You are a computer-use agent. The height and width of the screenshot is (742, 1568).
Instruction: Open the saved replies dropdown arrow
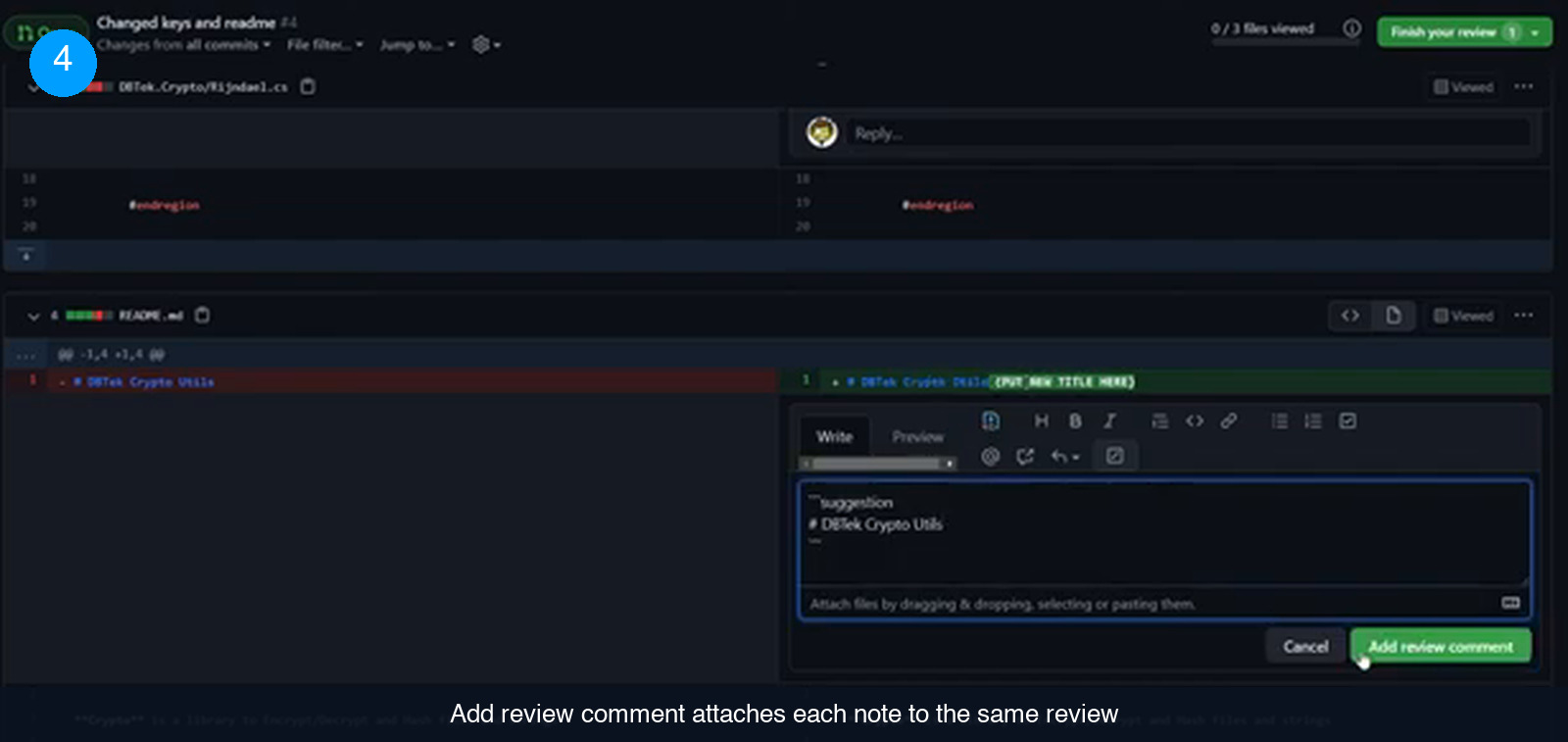click(x=1065, y=456)
